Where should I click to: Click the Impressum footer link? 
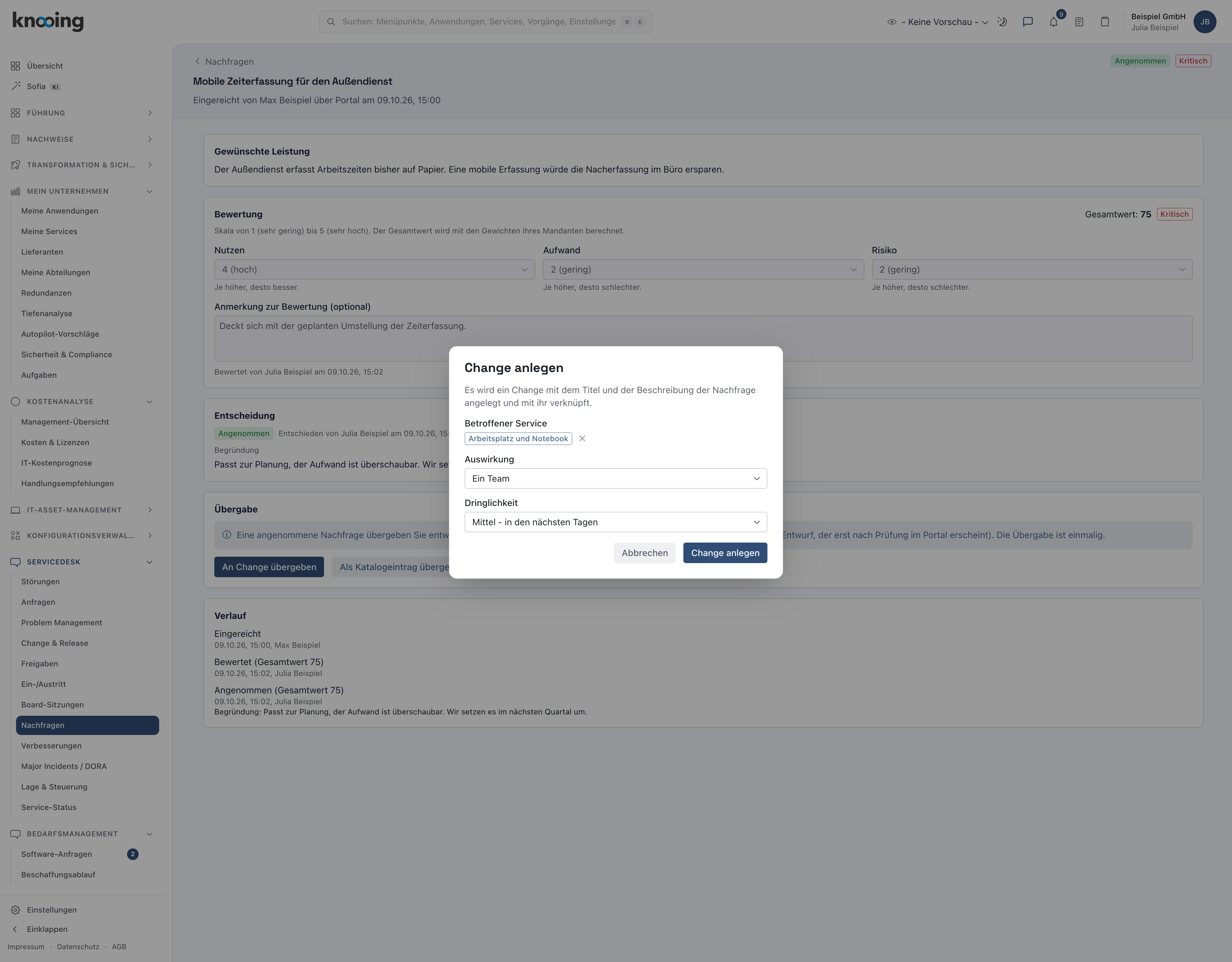tap(26, 947)
